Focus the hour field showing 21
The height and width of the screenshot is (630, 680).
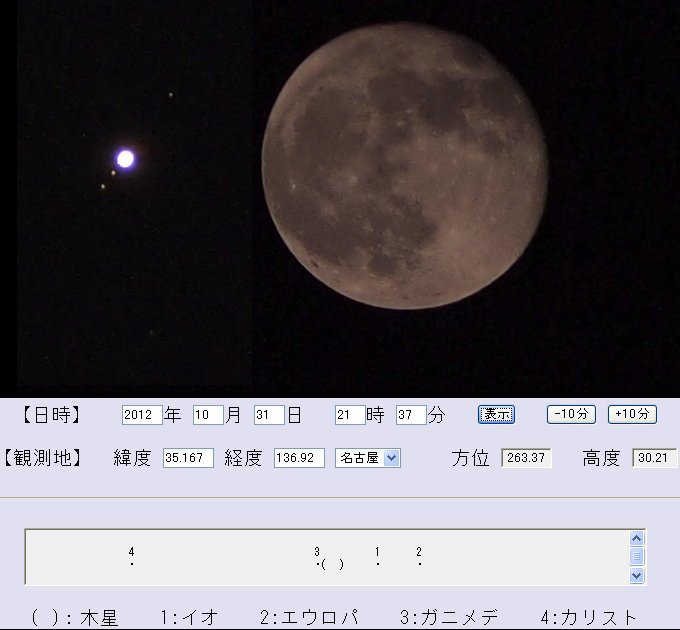pos(350,415)
